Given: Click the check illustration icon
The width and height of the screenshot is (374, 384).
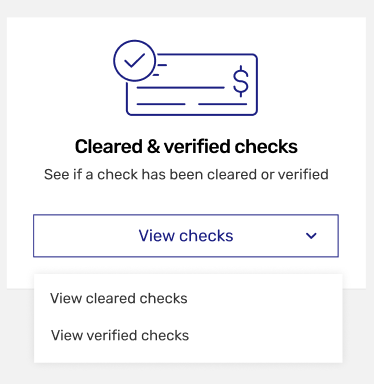Looking at the screenshot, I should (x=185, y=78).
